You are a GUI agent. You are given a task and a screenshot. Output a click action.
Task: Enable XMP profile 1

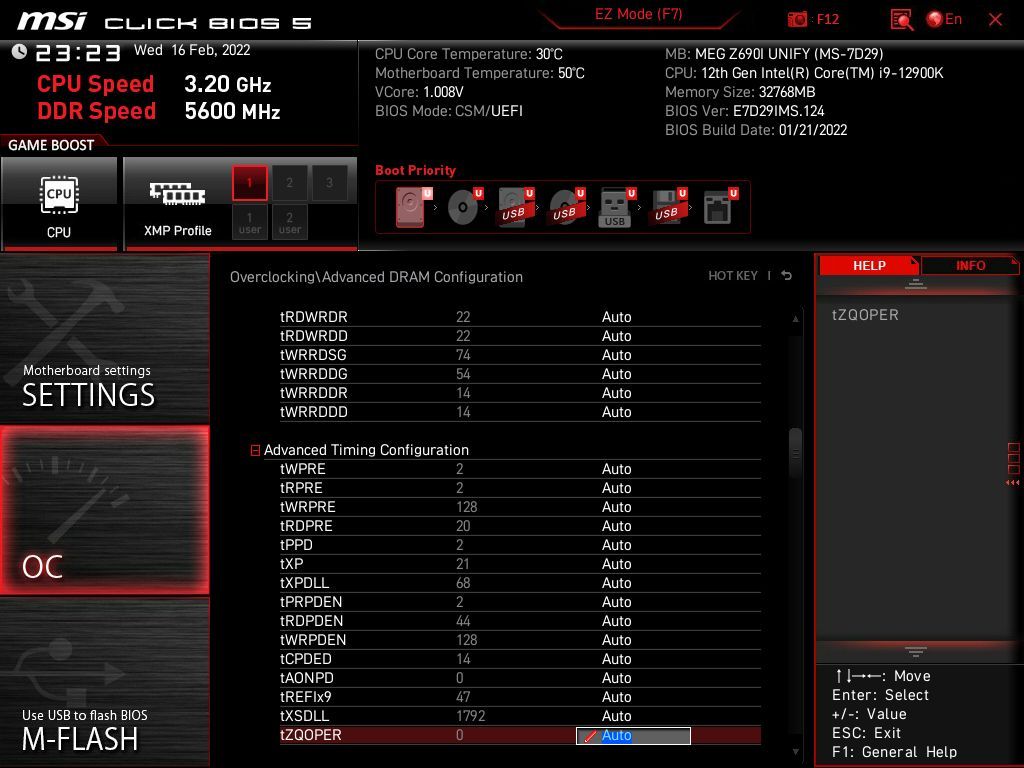click(x=249, y=183)
